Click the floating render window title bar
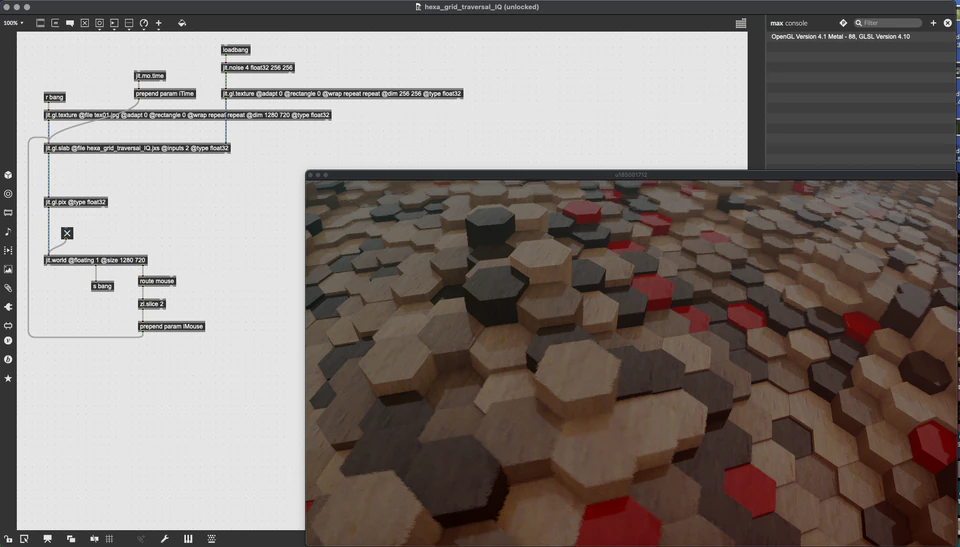The width and height of the screenshot is (960, 547). (632, 175)
